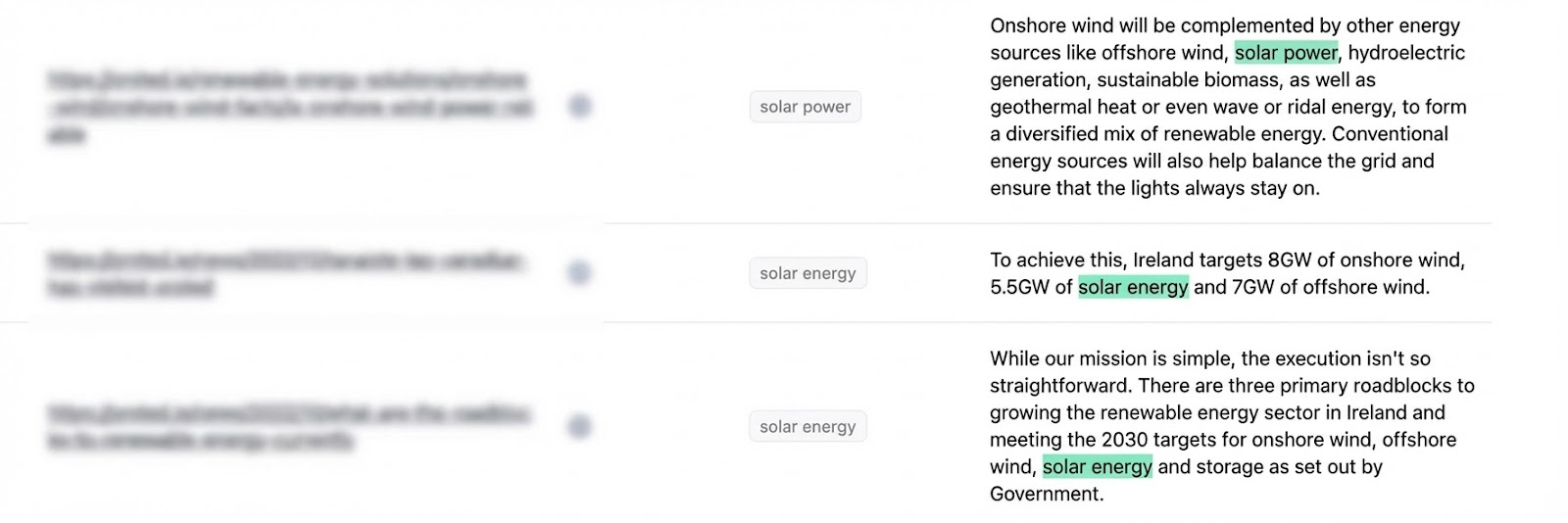Click the word "Government." ending the last snippet

point(1046,495)
